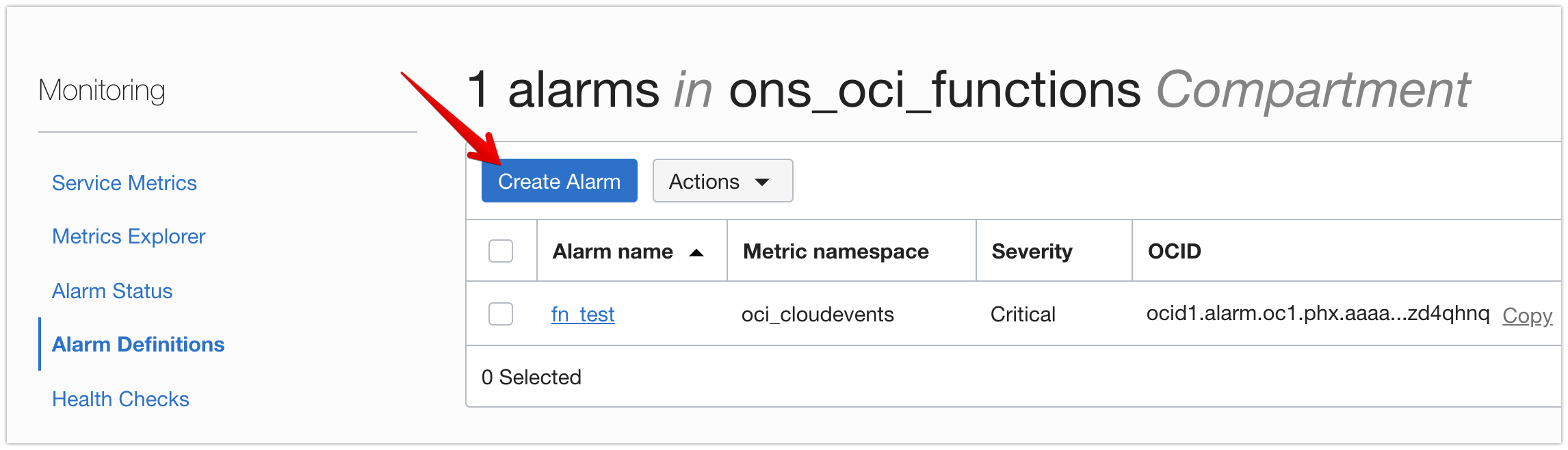Click the Create Alarm button
Image resolution: width=1568 pixels, height=450 pixels.
point(559,181)
